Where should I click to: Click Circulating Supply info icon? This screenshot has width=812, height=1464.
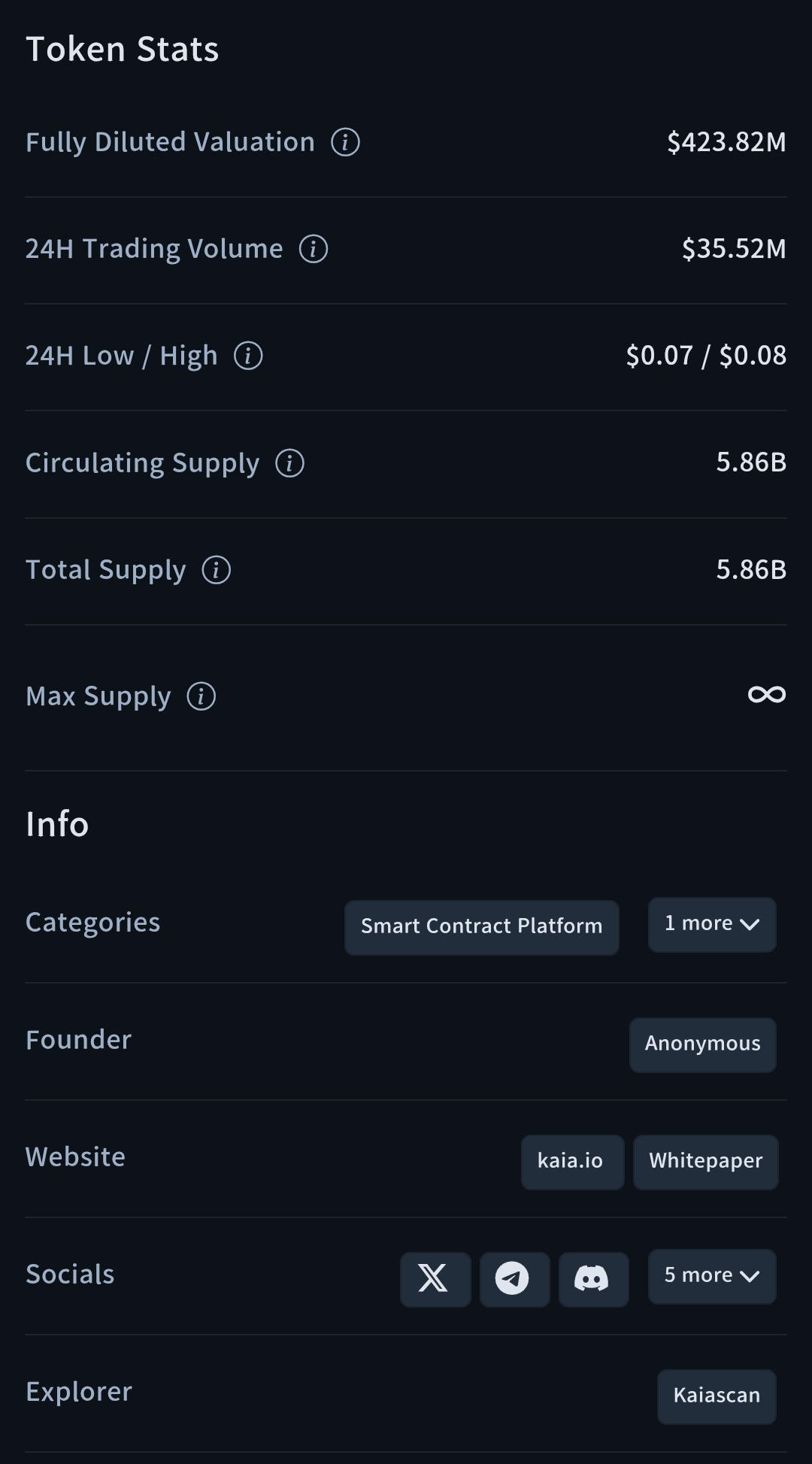tap(289, 463)
